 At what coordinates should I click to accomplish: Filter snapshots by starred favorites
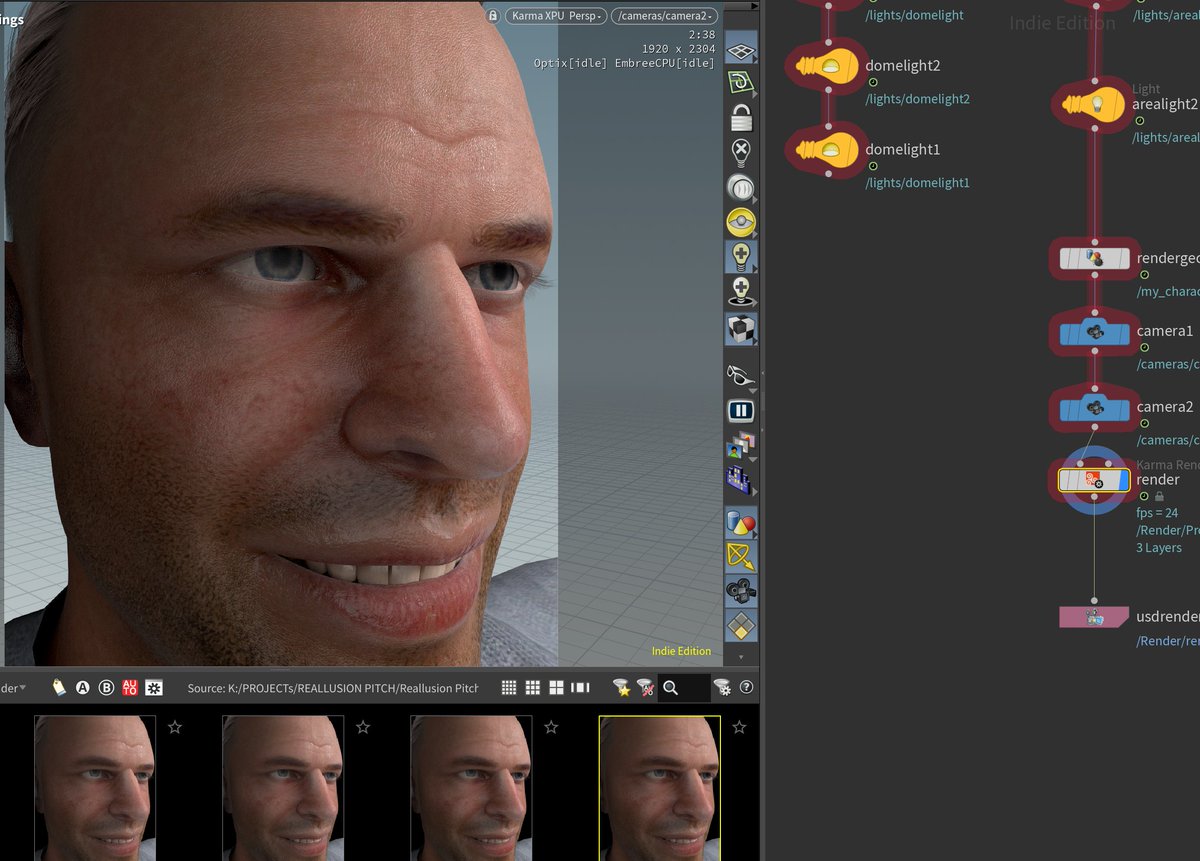tap(621, 688)
